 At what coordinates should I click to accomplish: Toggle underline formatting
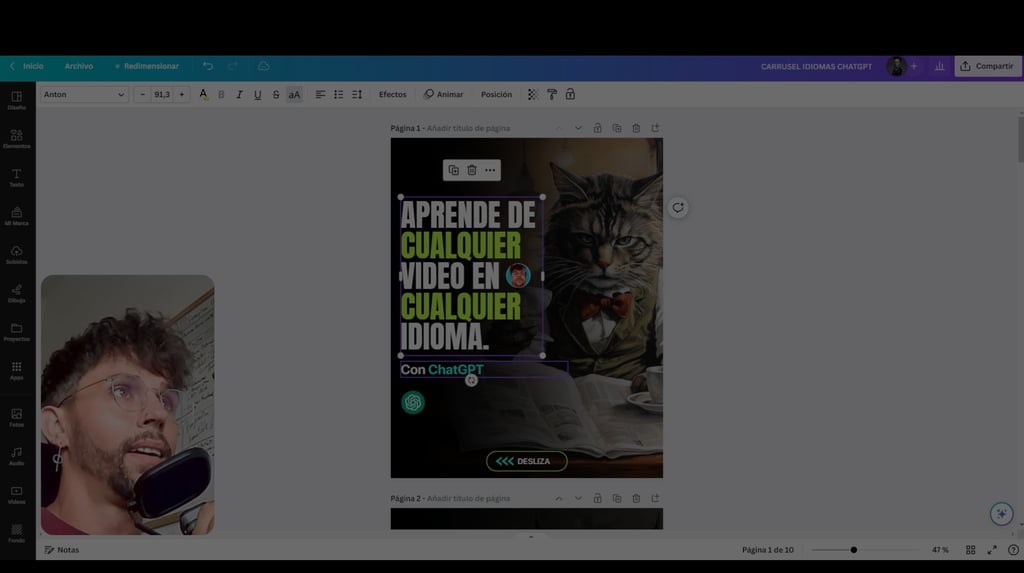click(257, 95)
